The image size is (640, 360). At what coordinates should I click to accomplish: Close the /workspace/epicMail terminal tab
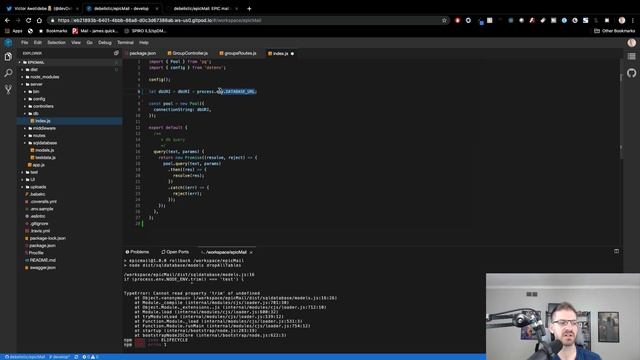(x=251, y=252)
